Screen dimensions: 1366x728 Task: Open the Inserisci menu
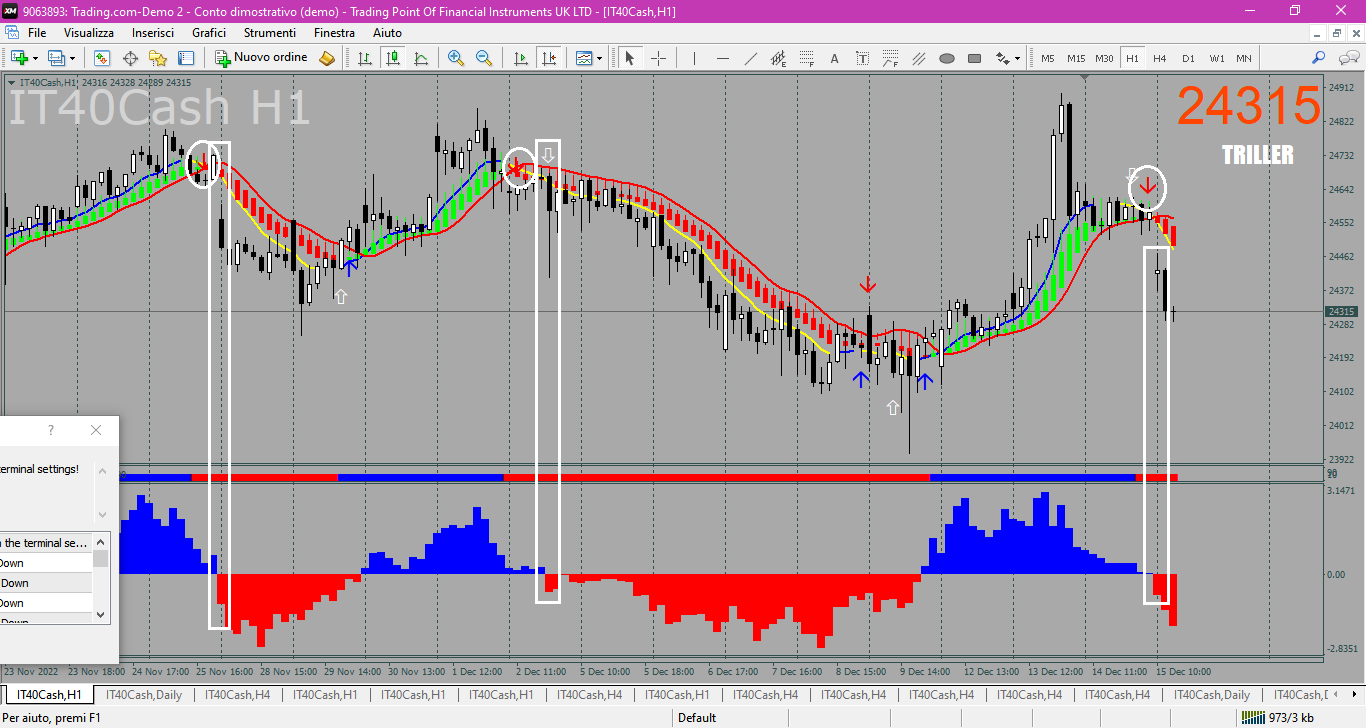click(x=153, y=33)
